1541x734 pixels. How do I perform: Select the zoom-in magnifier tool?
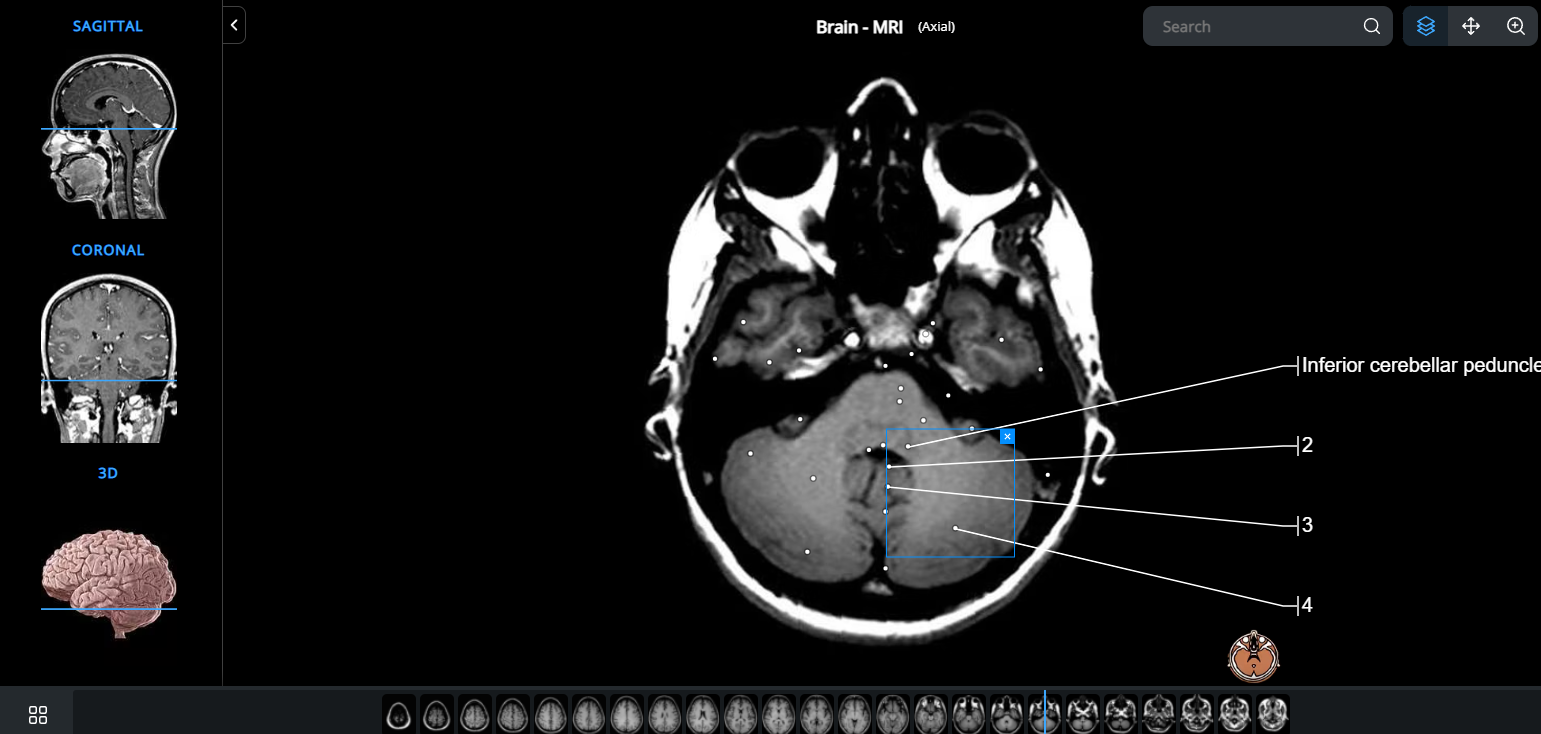pos(1515,26)
